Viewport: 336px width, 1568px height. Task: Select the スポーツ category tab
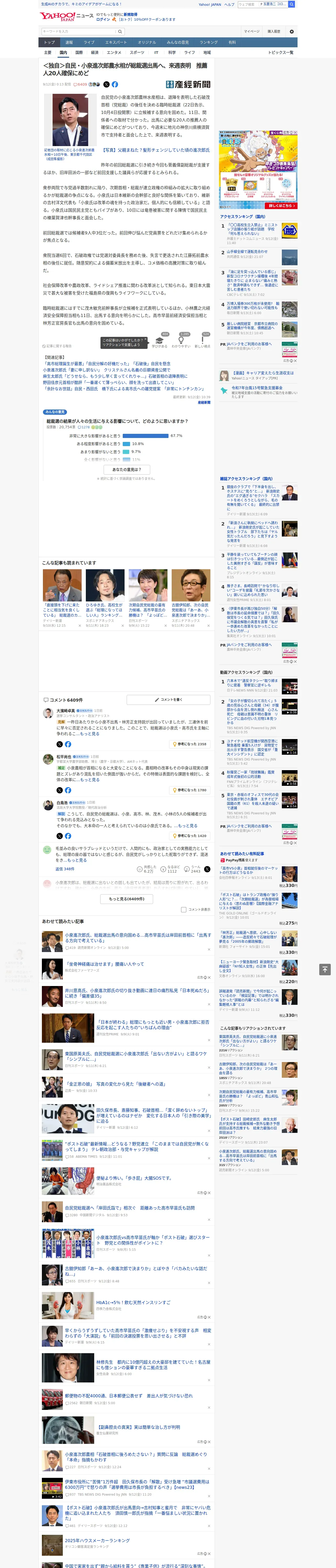(x=137, y=52)
